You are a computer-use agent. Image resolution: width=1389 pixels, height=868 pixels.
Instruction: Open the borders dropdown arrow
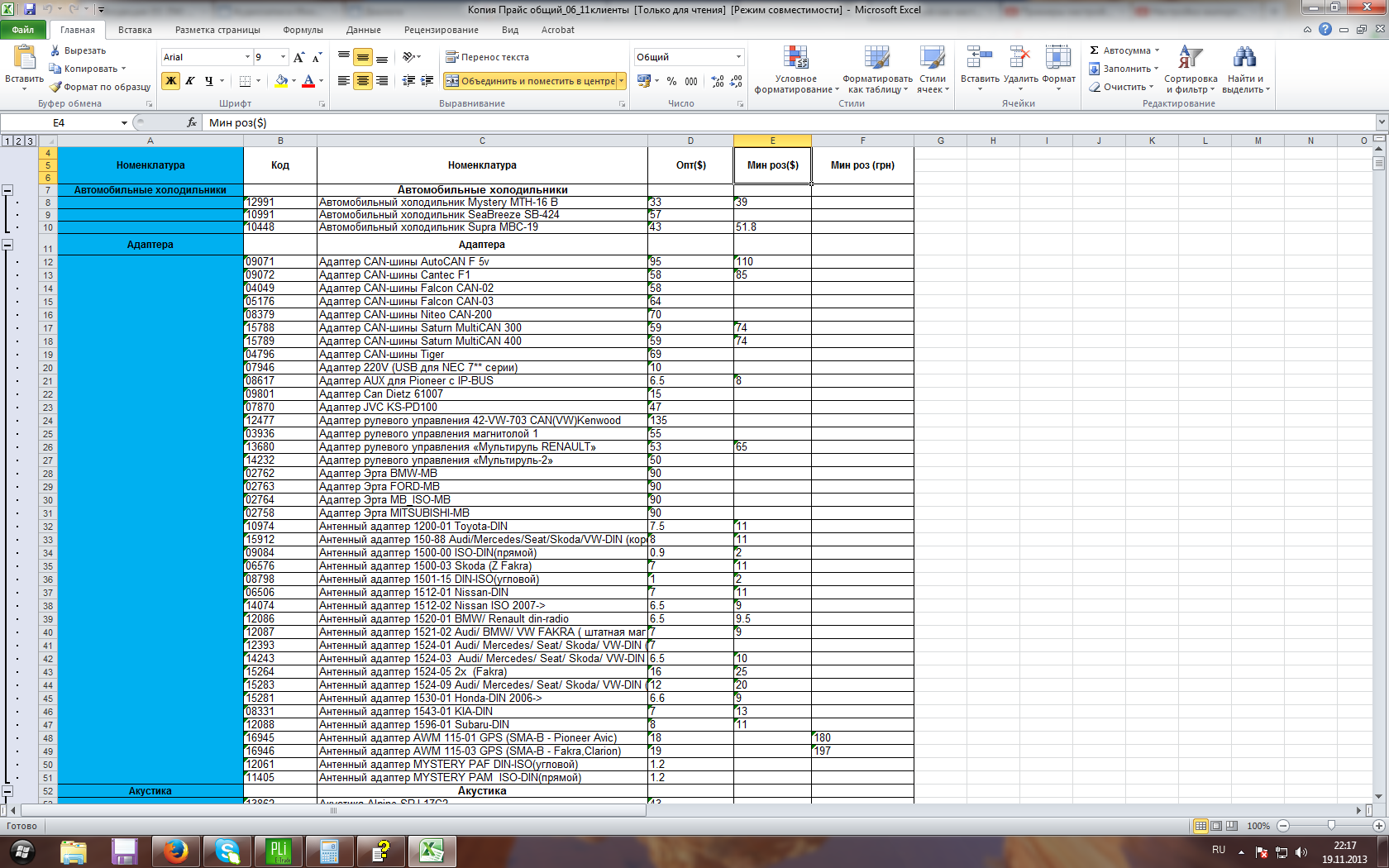(x=258, y=81)
